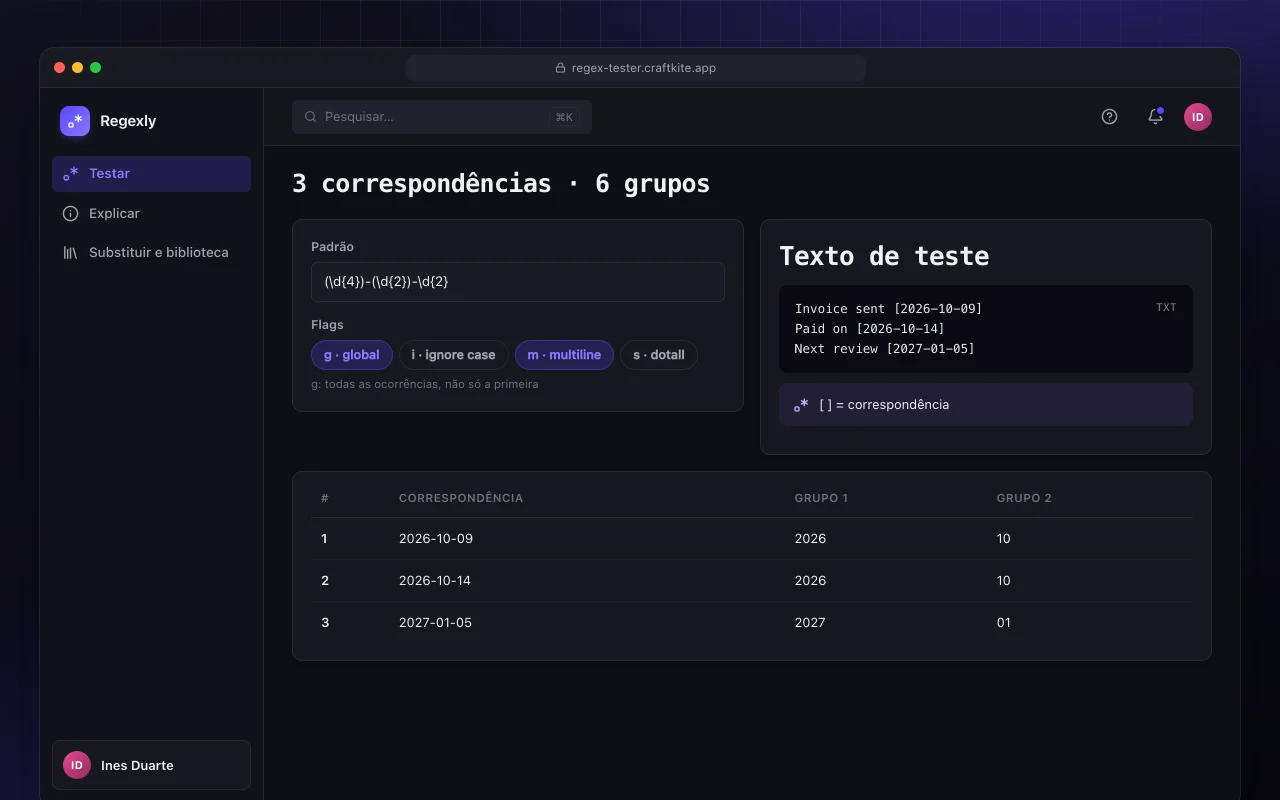
Task: Select match 2027-01-05 in results table
Action: 435,622
